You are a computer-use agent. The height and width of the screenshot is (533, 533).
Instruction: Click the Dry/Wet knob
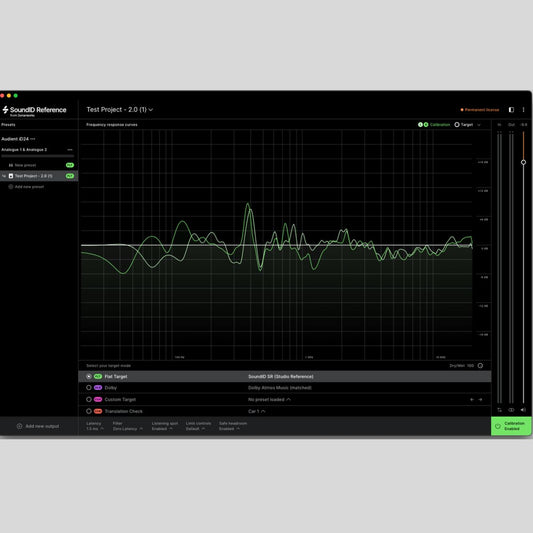pyautogui.click(x=480, y=366)
